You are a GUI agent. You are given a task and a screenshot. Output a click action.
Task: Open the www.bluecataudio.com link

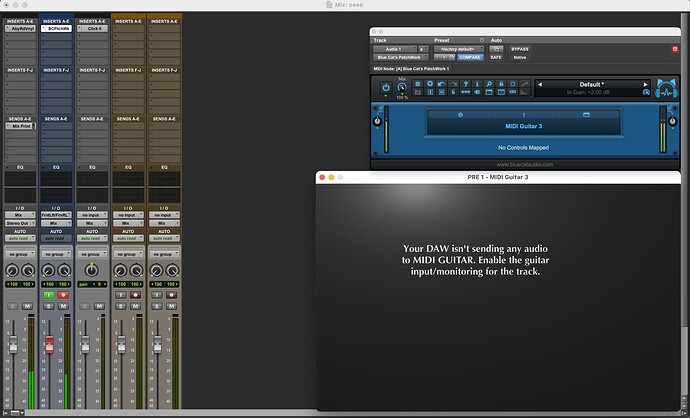tap(525, 164)
